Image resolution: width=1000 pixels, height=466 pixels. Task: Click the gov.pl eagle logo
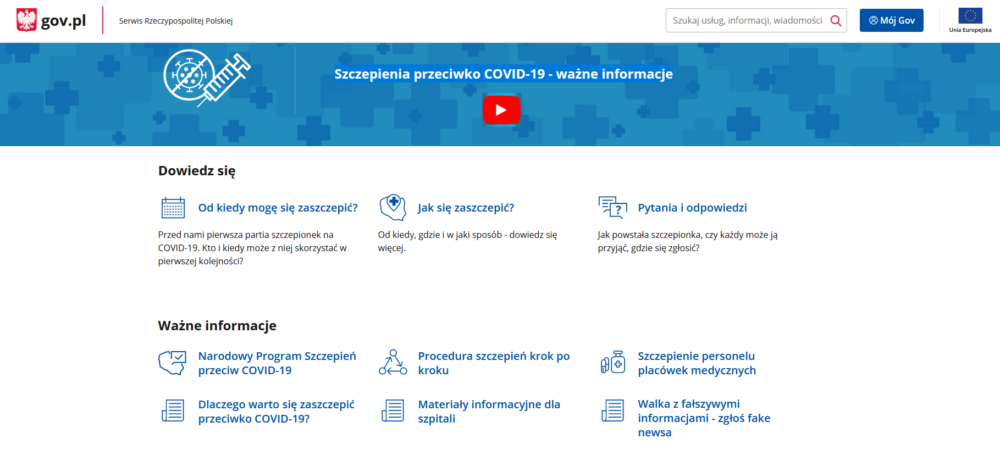27,20
